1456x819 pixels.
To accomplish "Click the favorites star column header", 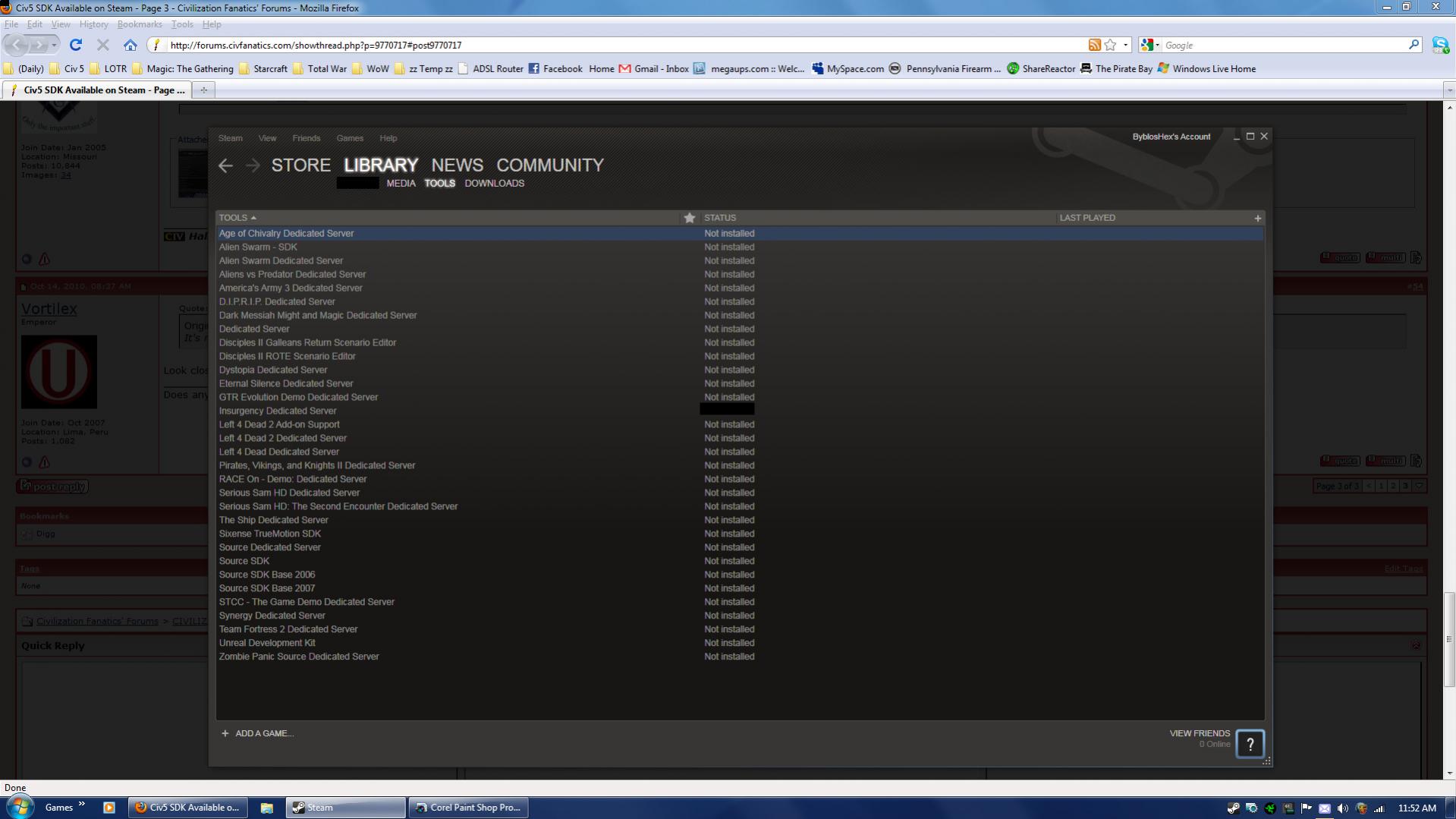I will point(689,218).
